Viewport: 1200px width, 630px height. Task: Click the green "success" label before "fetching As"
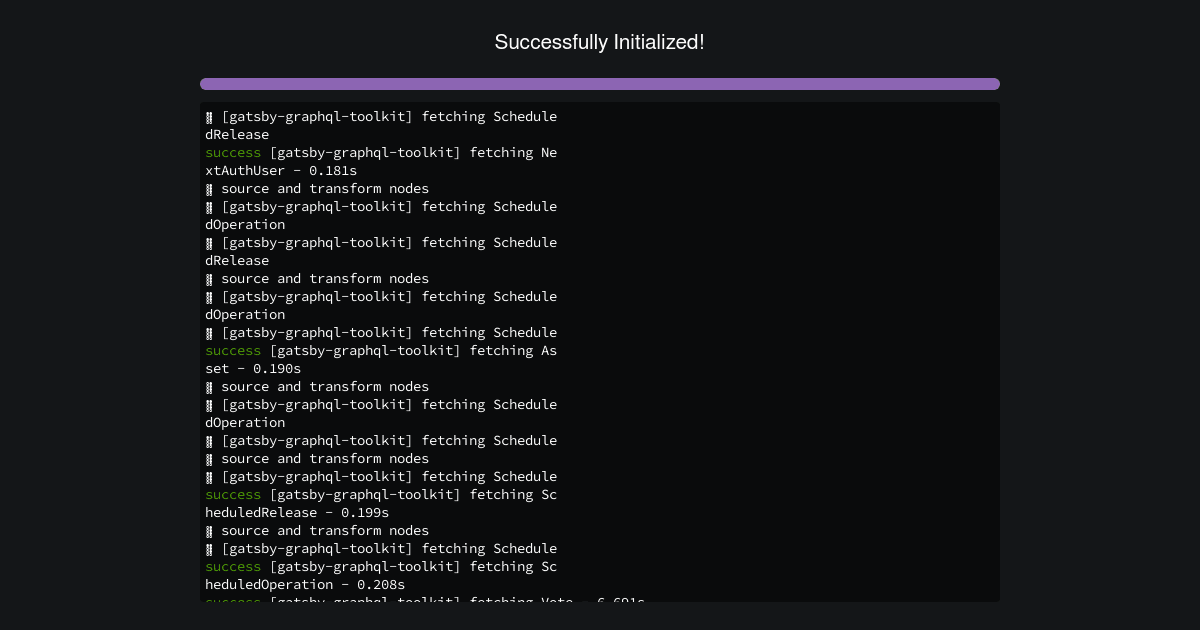233,351
